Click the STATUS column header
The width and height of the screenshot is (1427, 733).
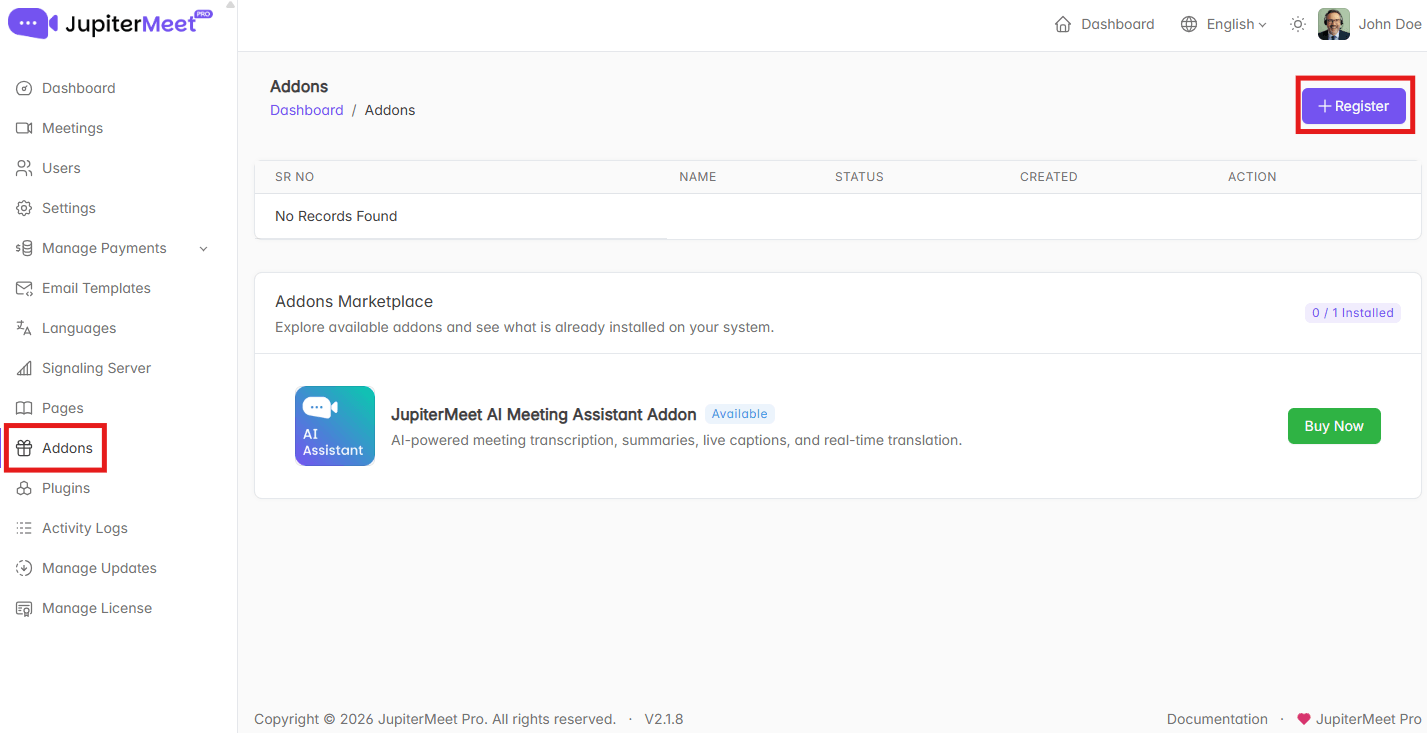(859, 177)
